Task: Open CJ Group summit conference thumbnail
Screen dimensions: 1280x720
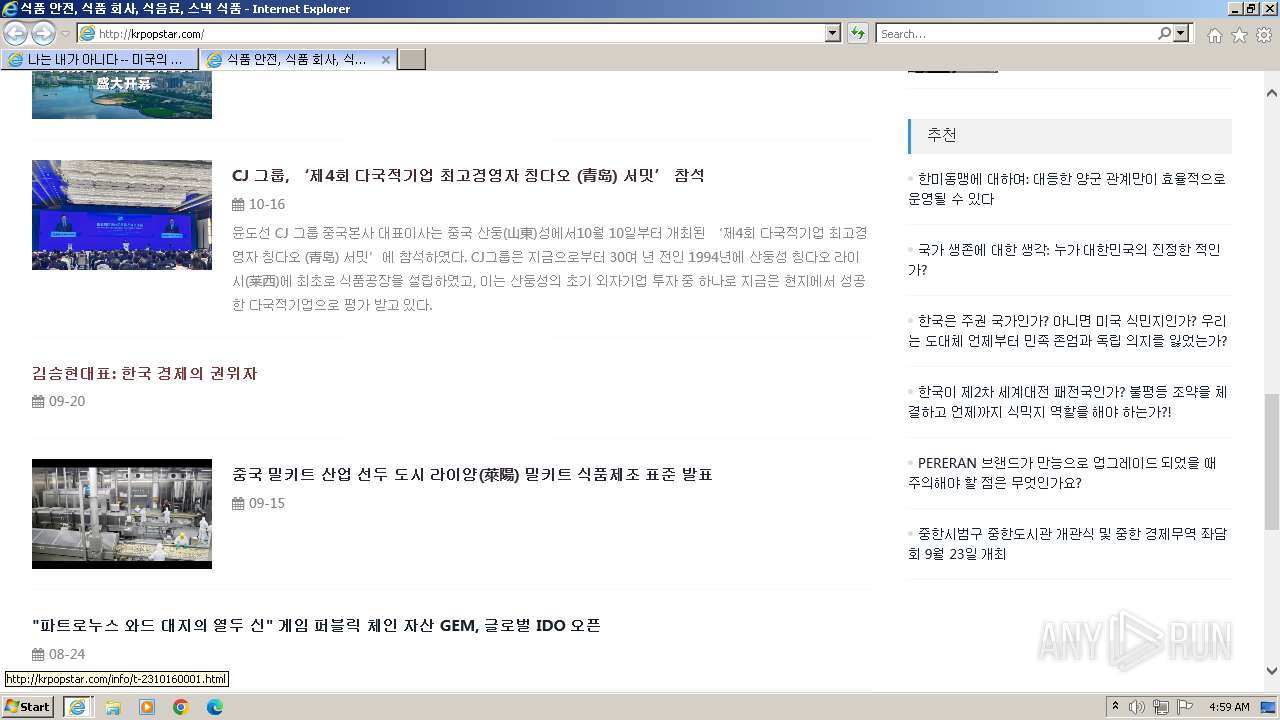Action: point(122,214)
